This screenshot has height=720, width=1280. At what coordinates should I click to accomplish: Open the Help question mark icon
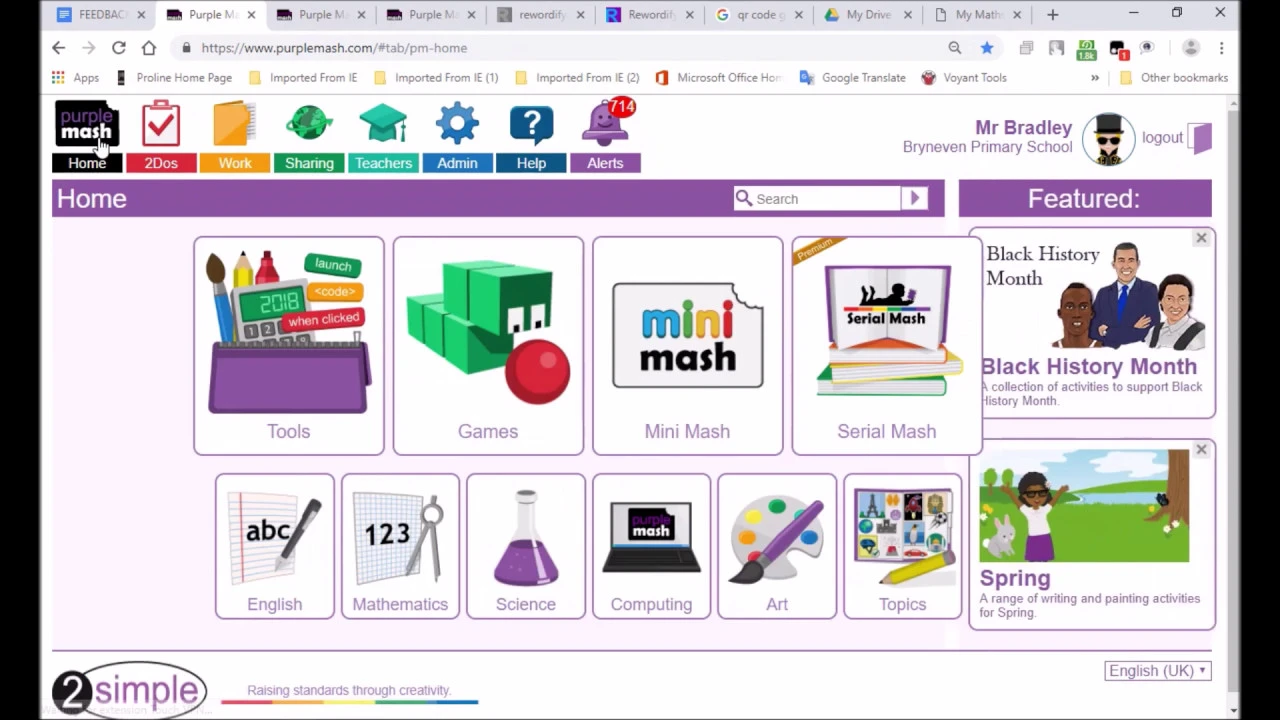(x=531, y=124)
